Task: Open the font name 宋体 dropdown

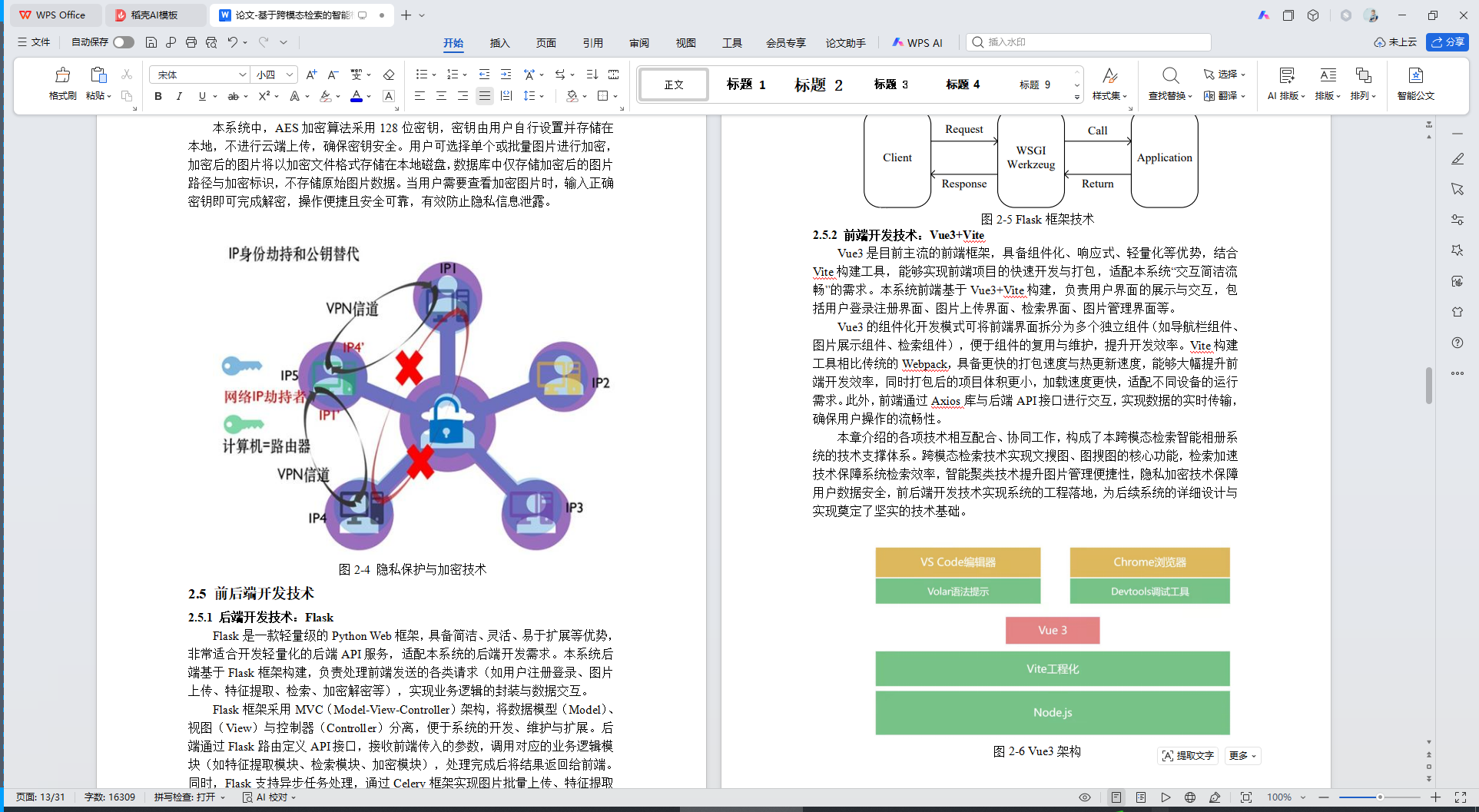Action: click(x=243, y=75)
